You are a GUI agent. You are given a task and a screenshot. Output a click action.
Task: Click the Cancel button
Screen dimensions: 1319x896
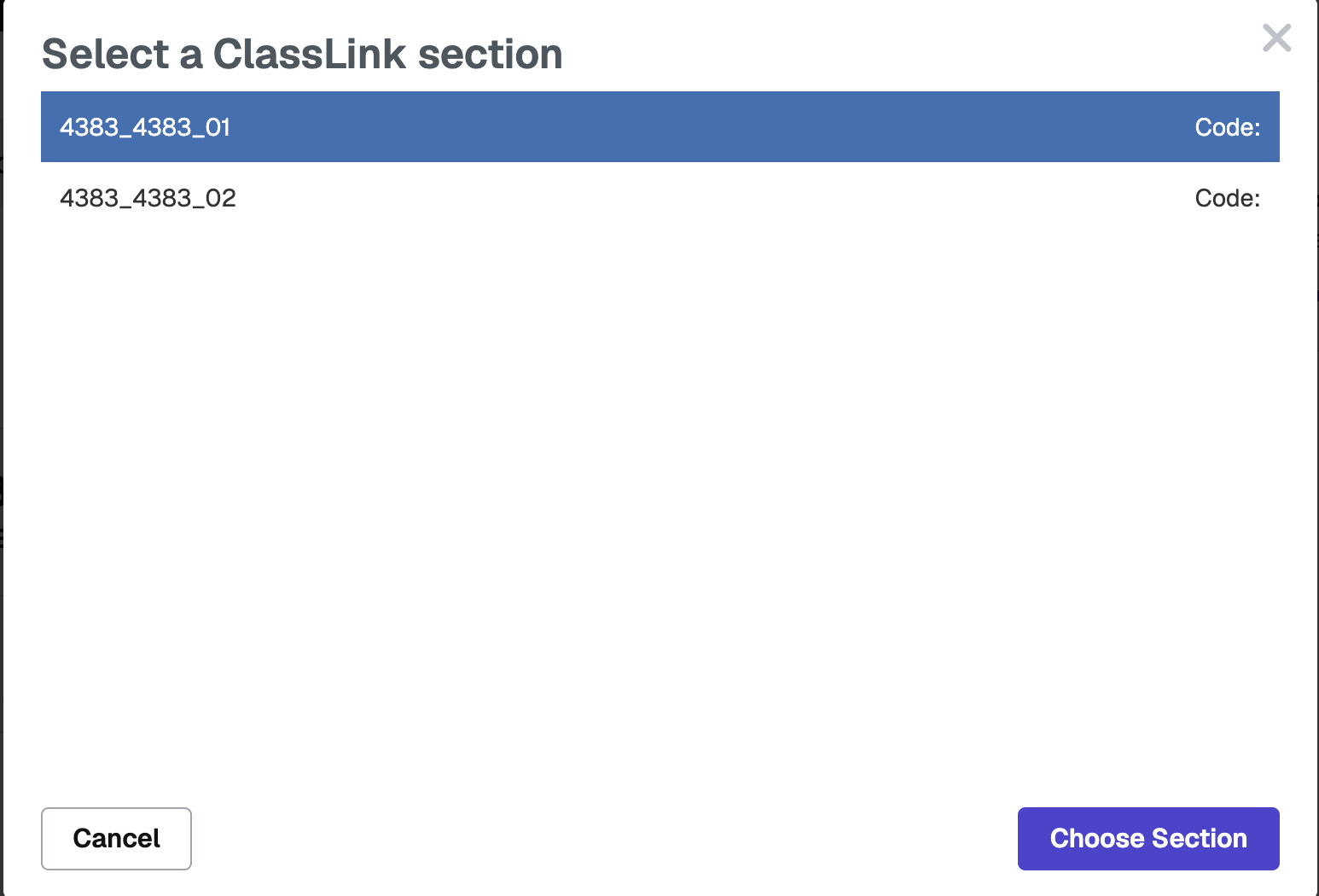(116, 839)
